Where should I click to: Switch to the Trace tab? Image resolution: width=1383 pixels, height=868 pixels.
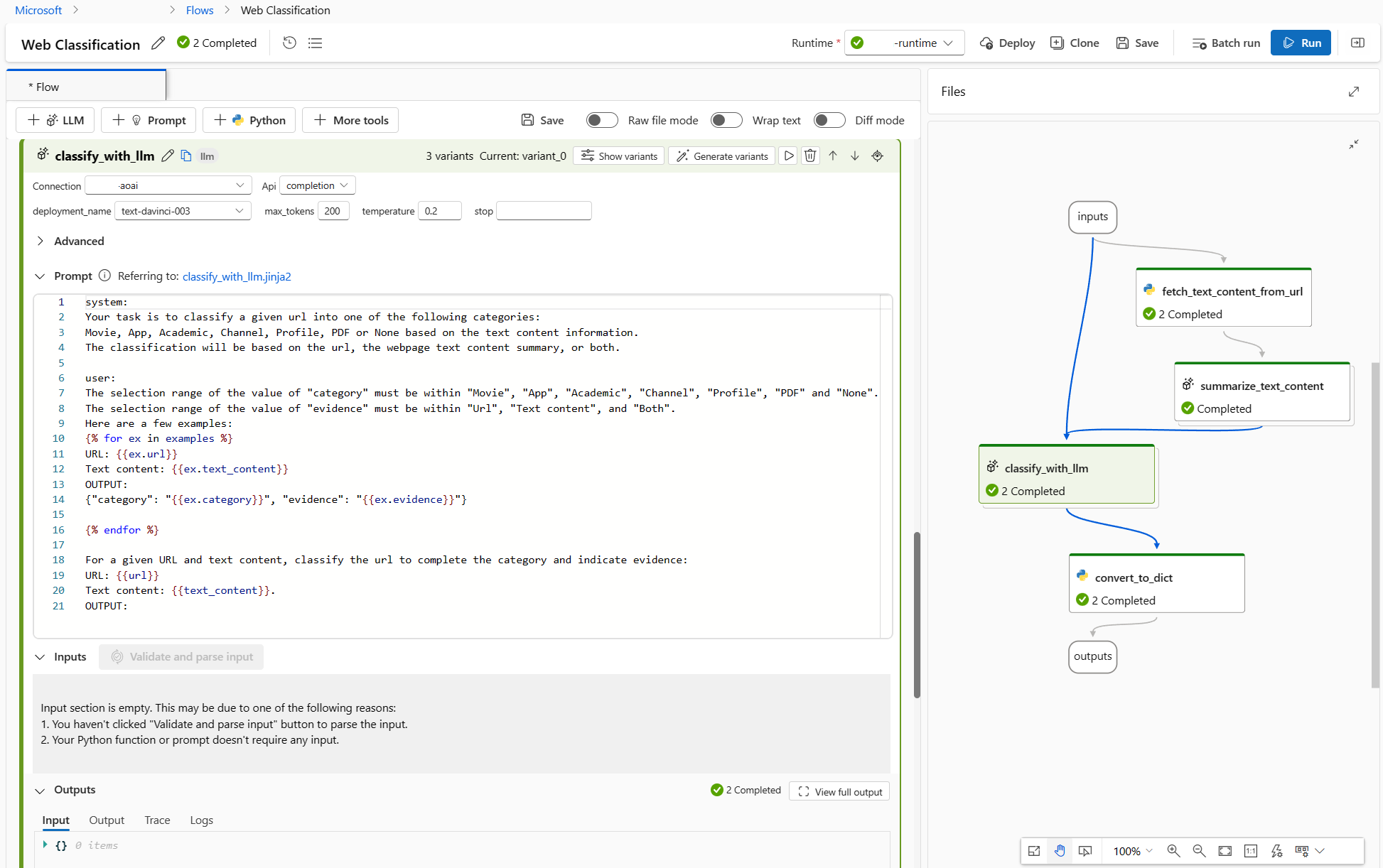(157, 820)
